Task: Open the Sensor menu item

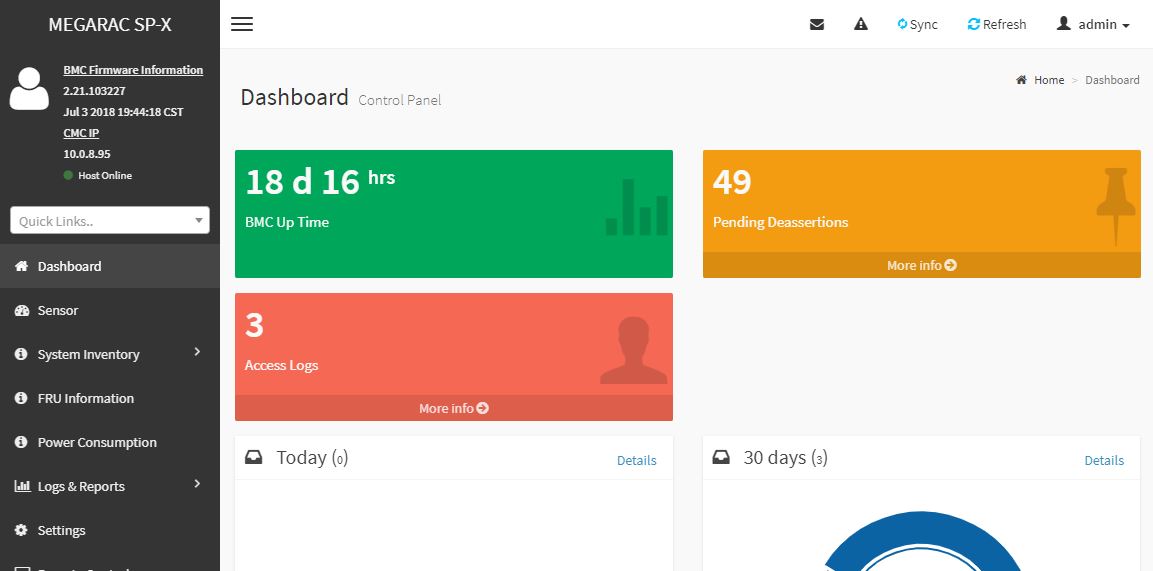Action: 58,310
